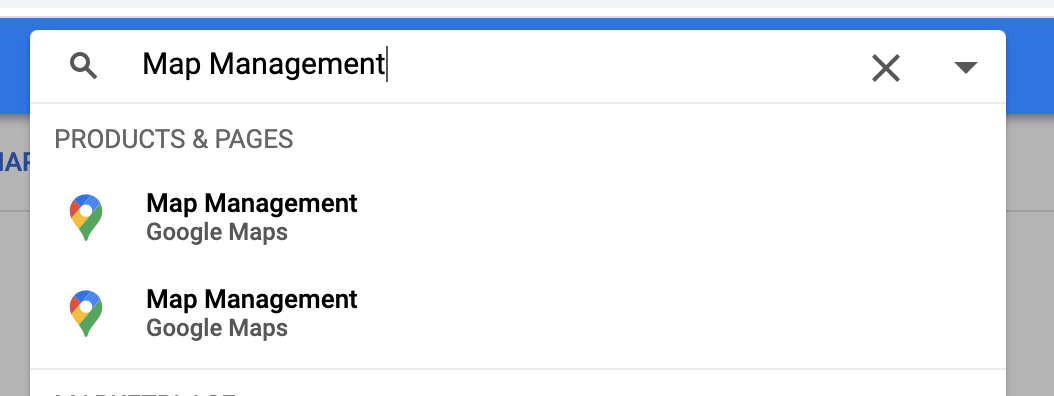1054x396 pixels.
Task: Click the dimmed page area left of the dropdown
Action: [14, 303]
